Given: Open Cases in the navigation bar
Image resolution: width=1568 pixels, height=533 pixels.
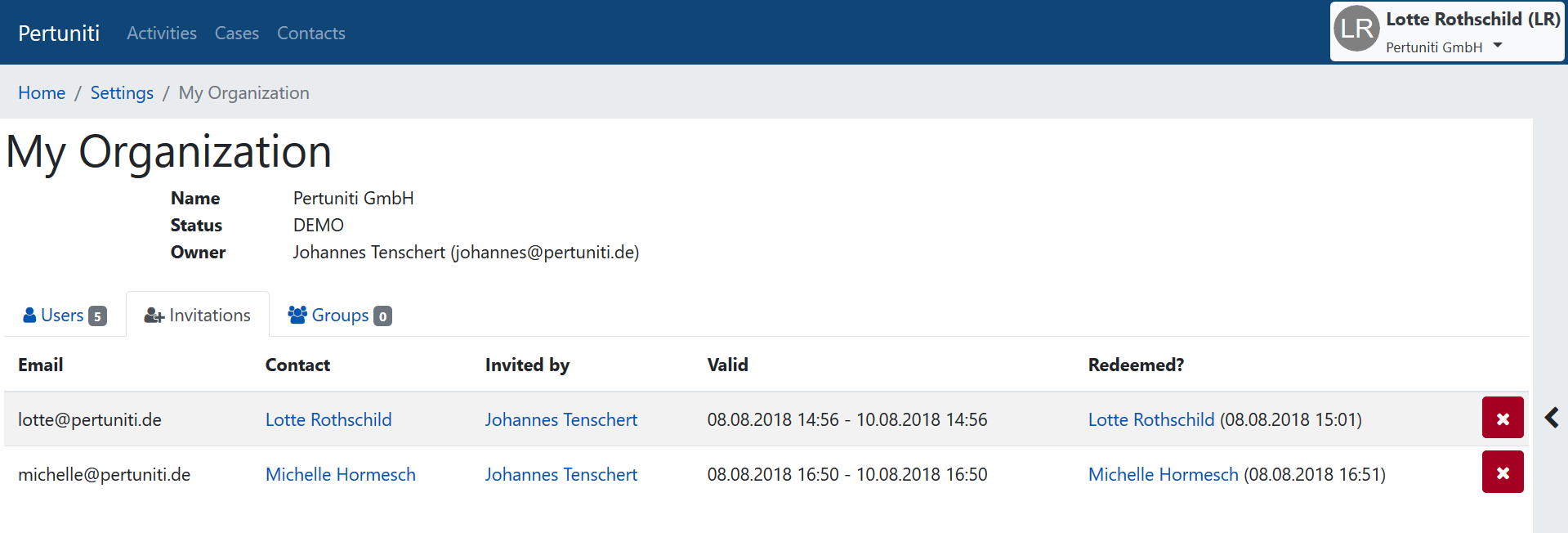Looking at the screenshot, I should (237, 33).
